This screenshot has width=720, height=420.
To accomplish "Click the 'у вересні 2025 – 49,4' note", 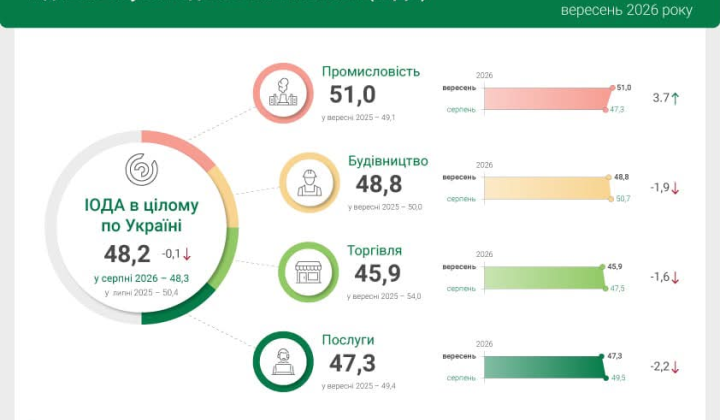I will pyautogui.click(x=358, y=386).
